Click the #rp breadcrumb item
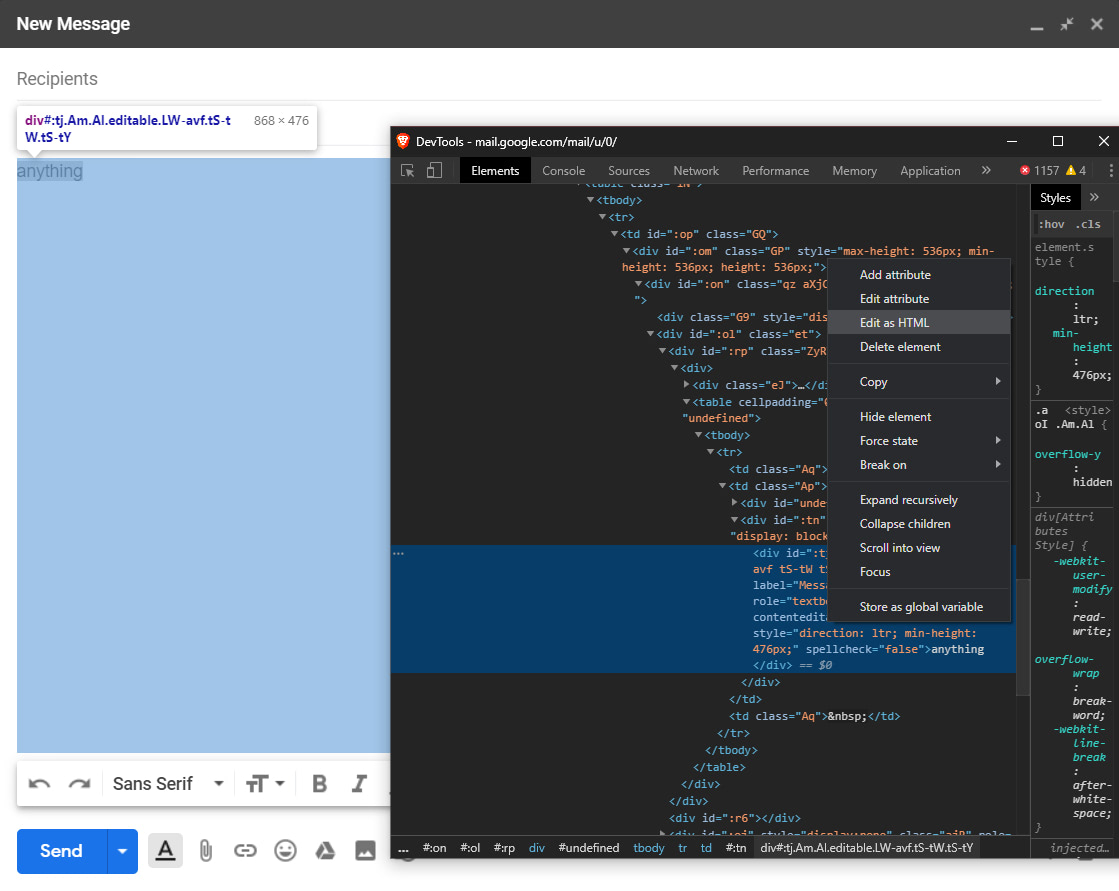The image size is (1119, 891). point(504,847)
